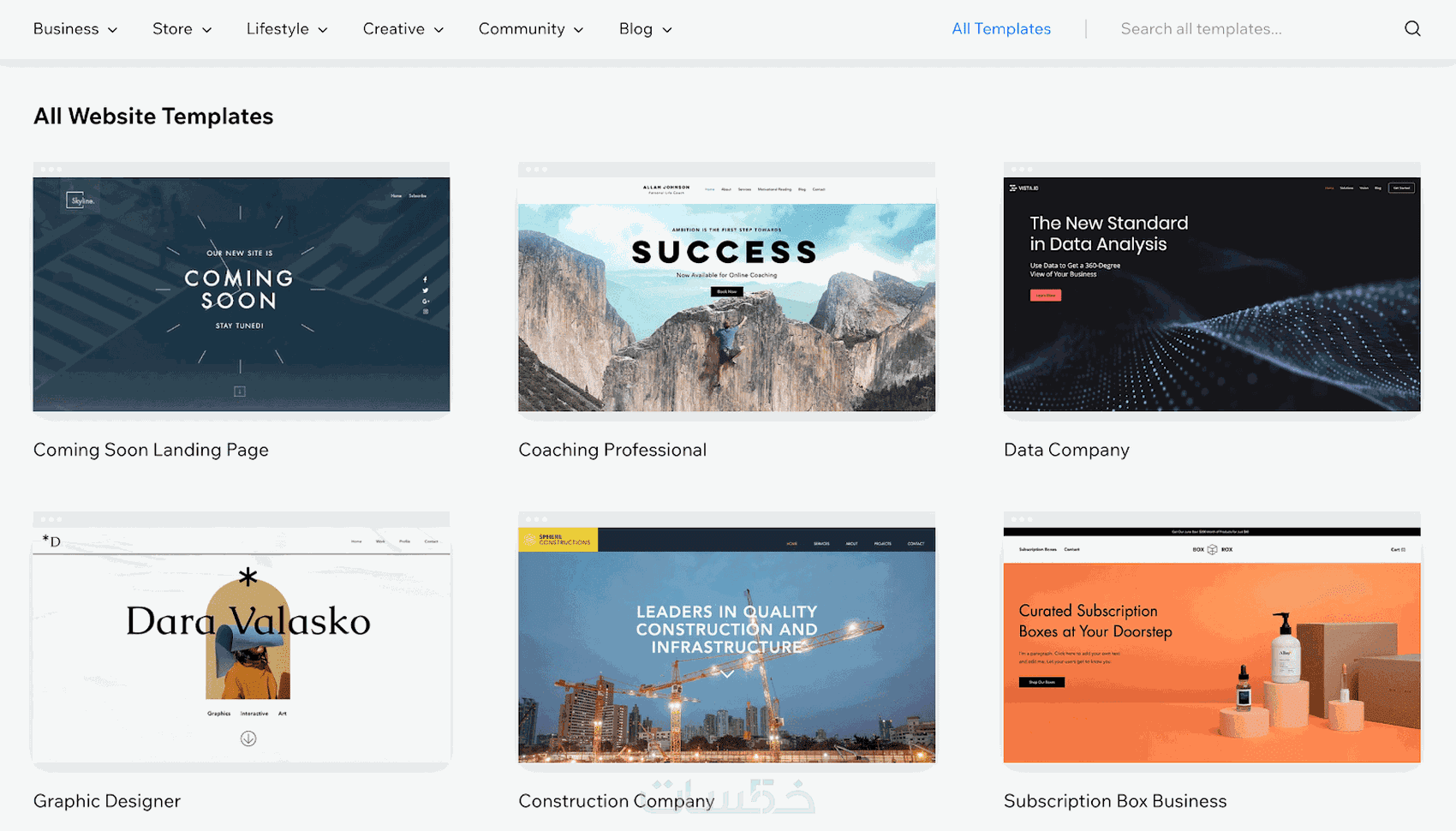Click the red button in Data Company preview

[1045, 296]
